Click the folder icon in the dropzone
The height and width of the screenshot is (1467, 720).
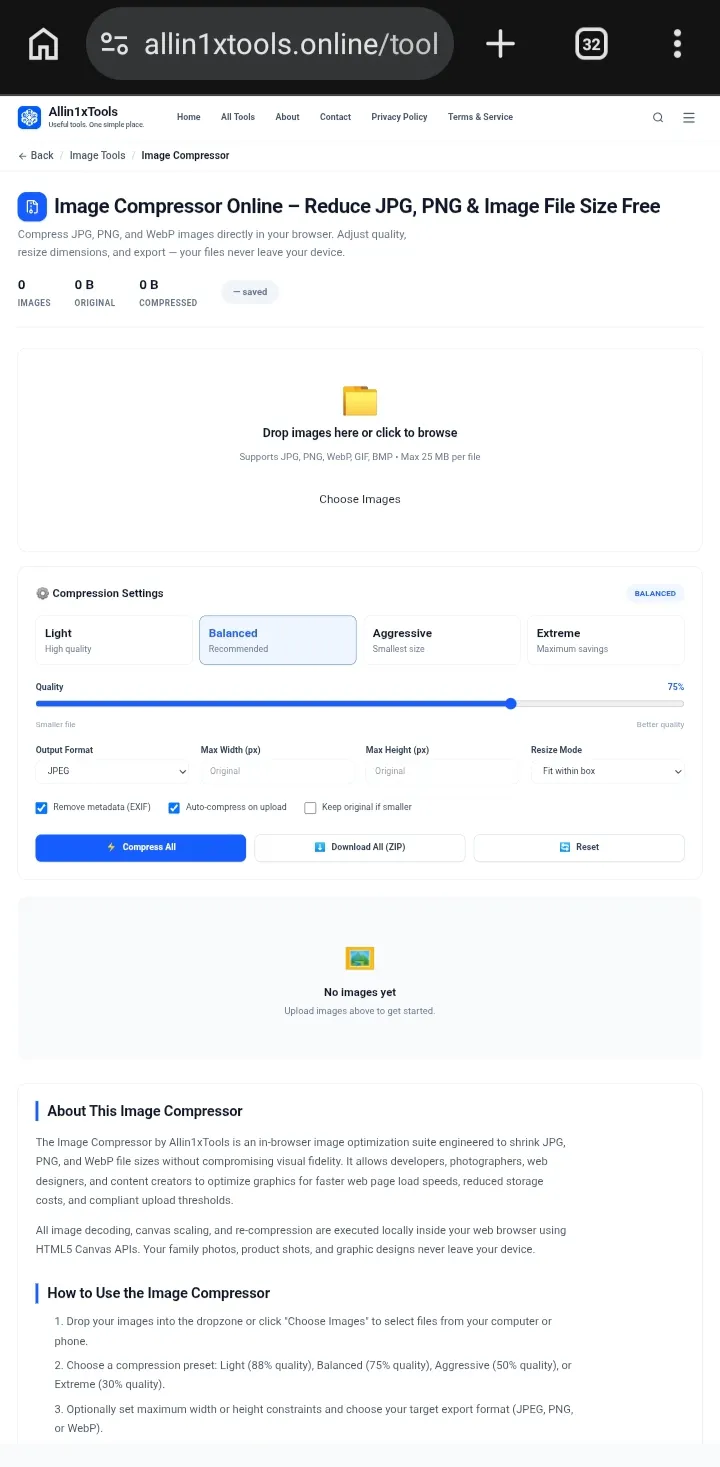pos(360,400)
